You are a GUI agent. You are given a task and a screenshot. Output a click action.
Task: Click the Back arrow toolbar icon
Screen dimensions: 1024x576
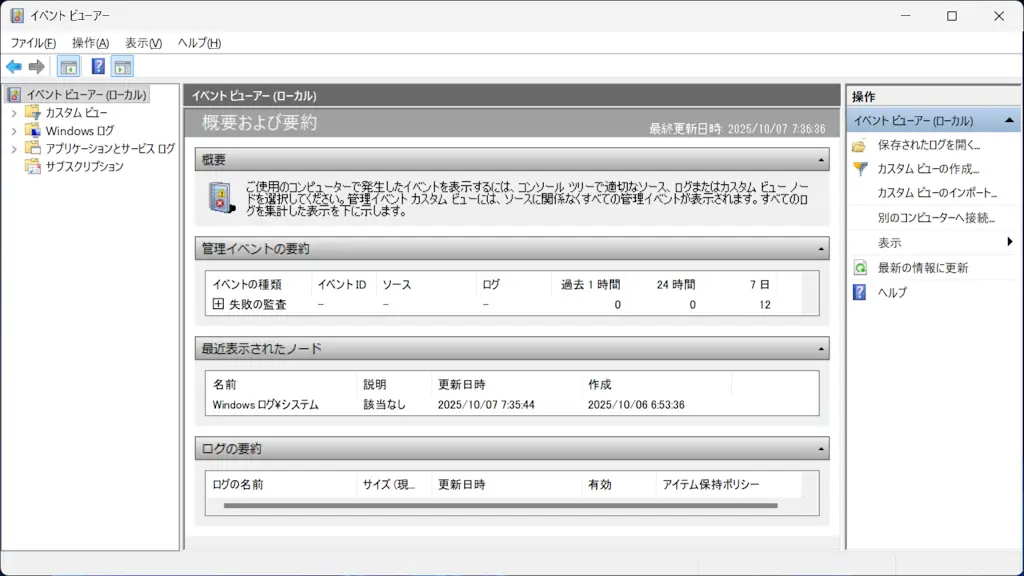(x=13, y=67)
